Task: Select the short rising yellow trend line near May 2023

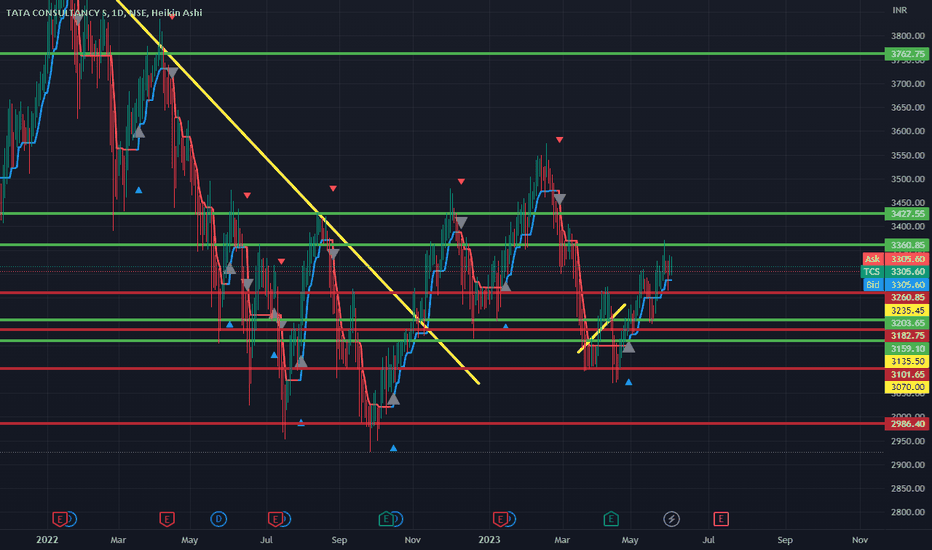Action: [602, 329]
